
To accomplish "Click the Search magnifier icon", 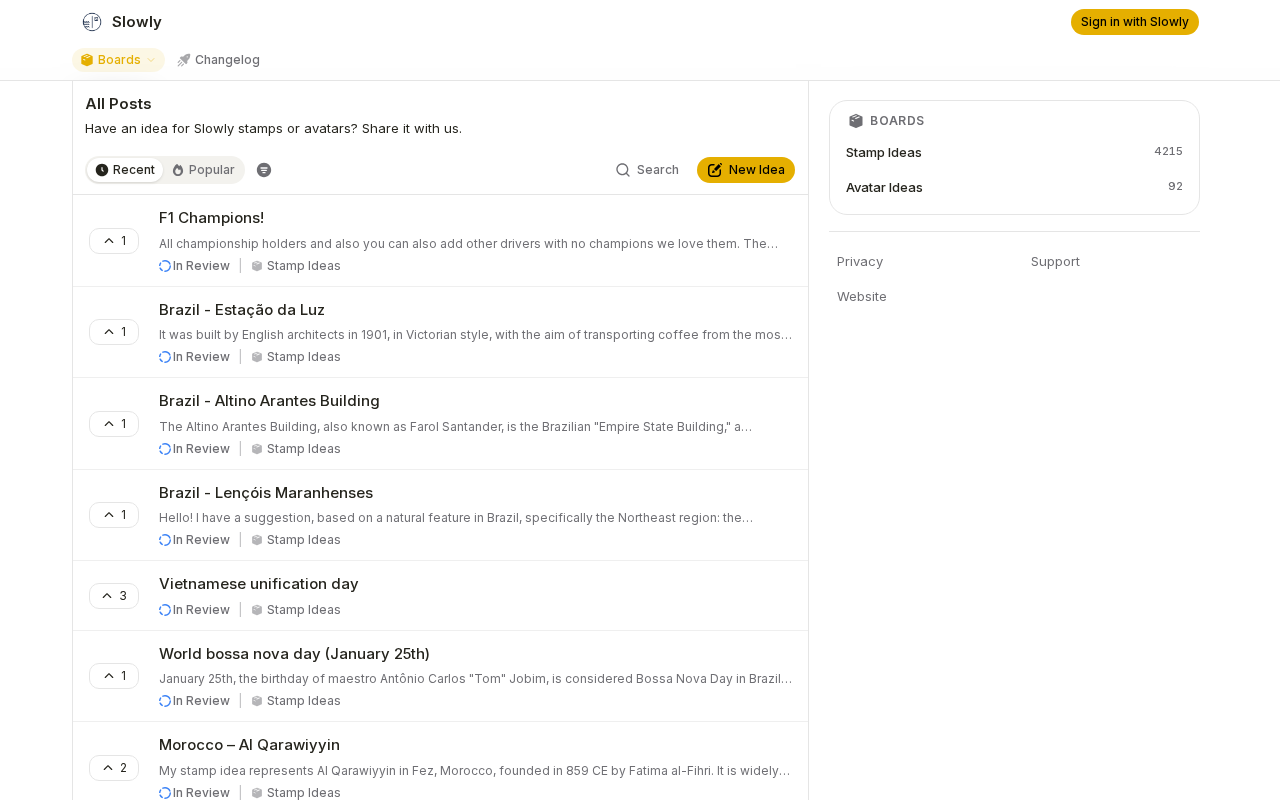I will 623,170.
